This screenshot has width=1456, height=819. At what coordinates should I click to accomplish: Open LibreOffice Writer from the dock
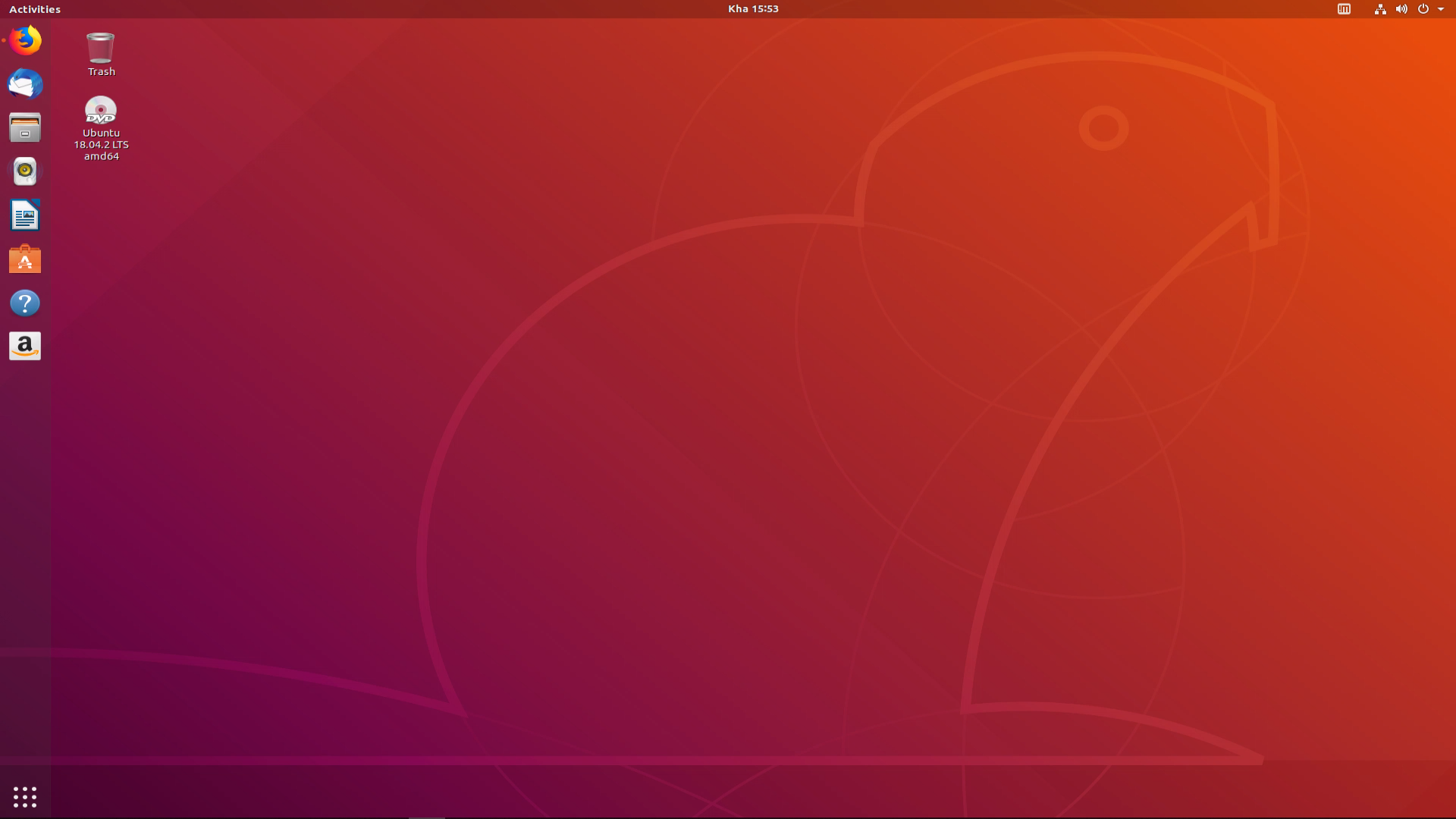tap(25, 215)
